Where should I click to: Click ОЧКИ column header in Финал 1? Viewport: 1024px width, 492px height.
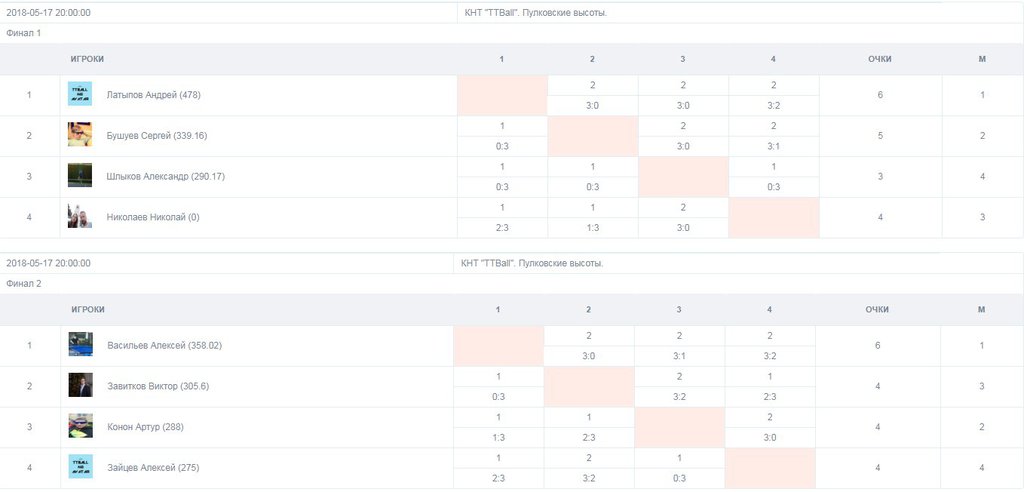pyautogui.click(x=880, y=59)
